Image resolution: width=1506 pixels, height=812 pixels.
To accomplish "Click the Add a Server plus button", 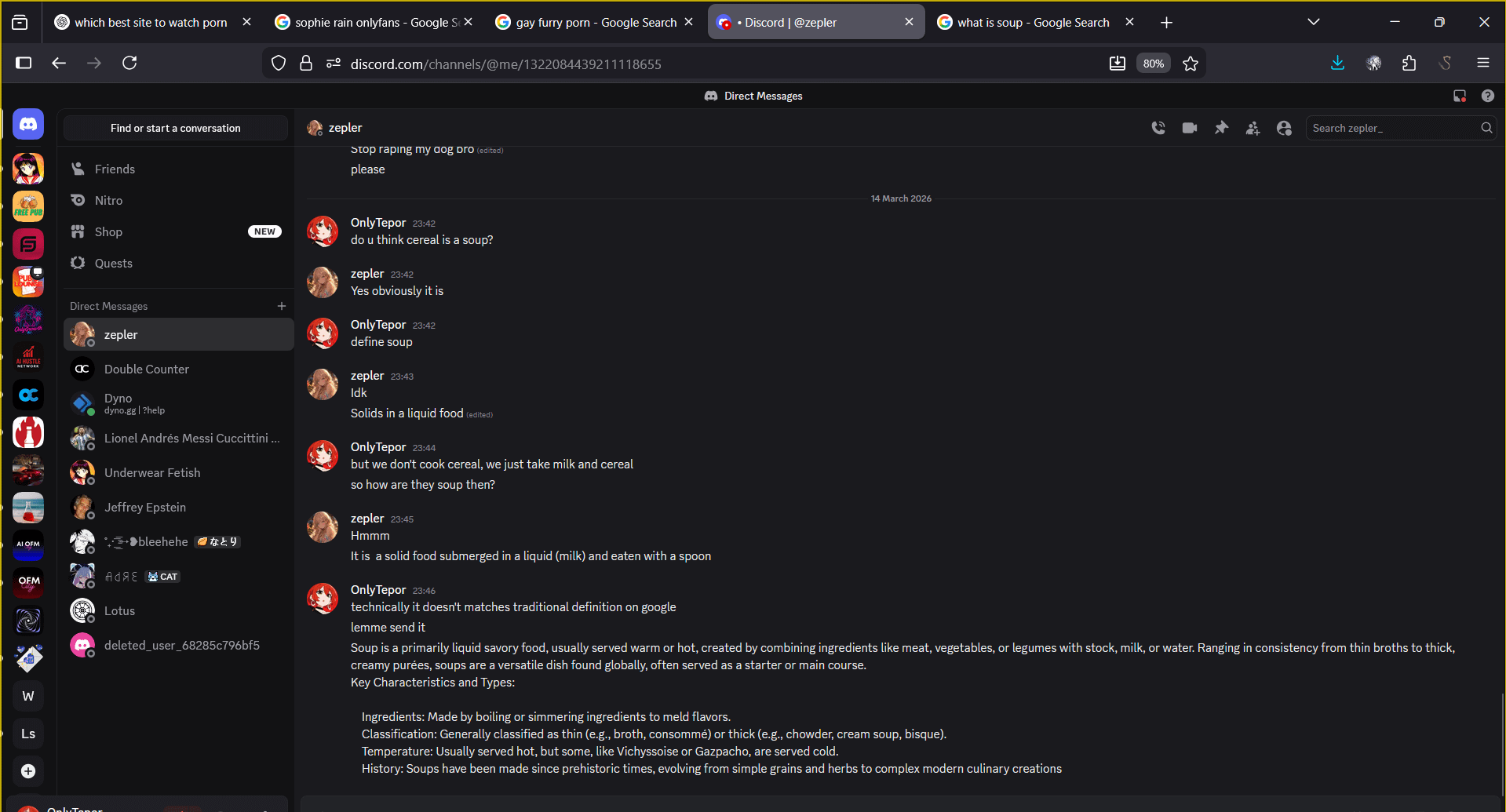I will coord(28,771).
